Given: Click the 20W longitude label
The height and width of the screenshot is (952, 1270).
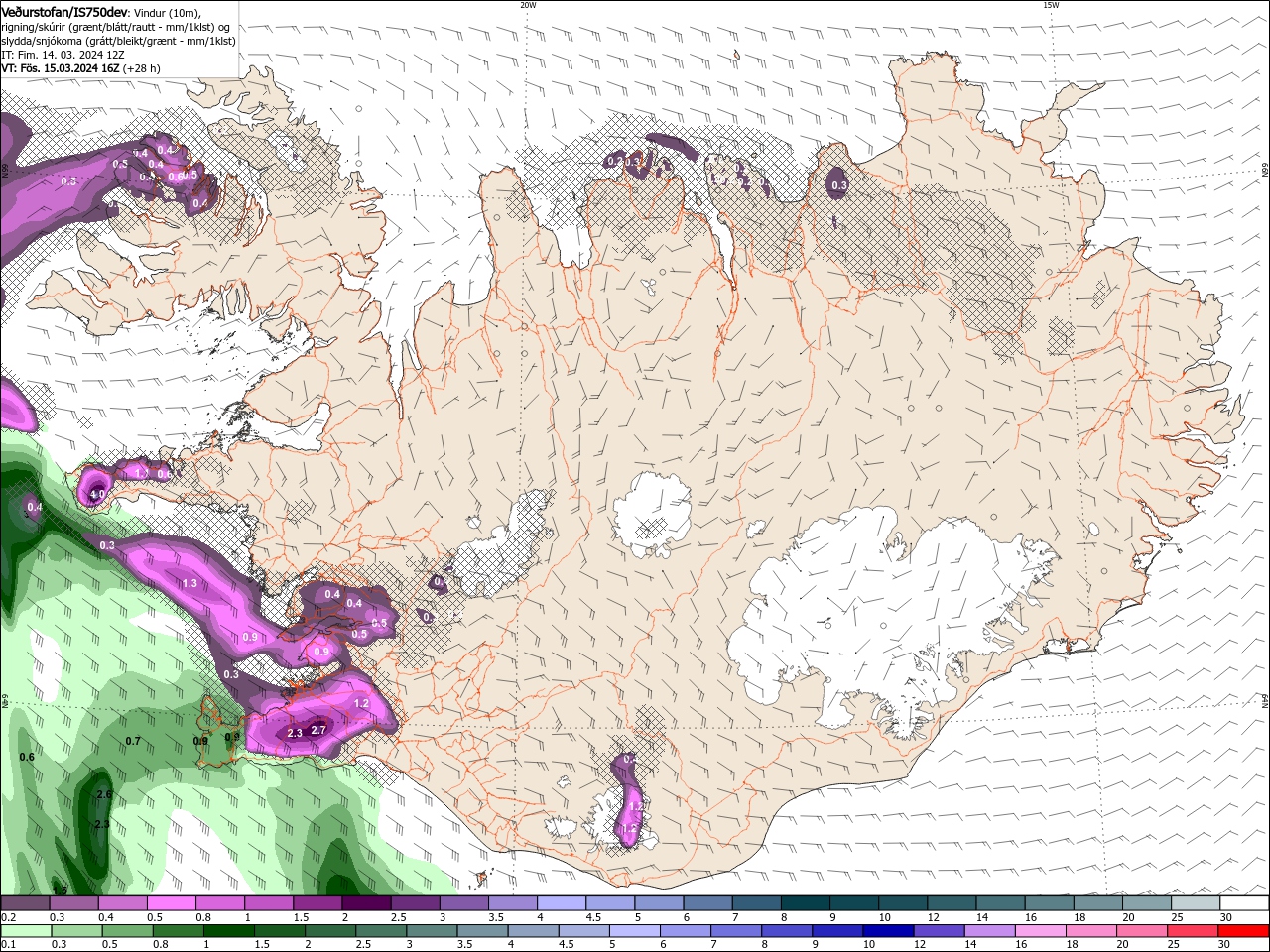Looking at the screenshot, I should tap(528, 5).
